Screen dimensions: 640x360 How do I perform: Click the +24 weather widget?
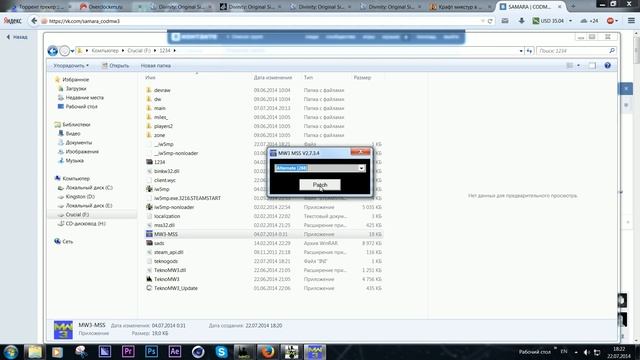point(589,21)
